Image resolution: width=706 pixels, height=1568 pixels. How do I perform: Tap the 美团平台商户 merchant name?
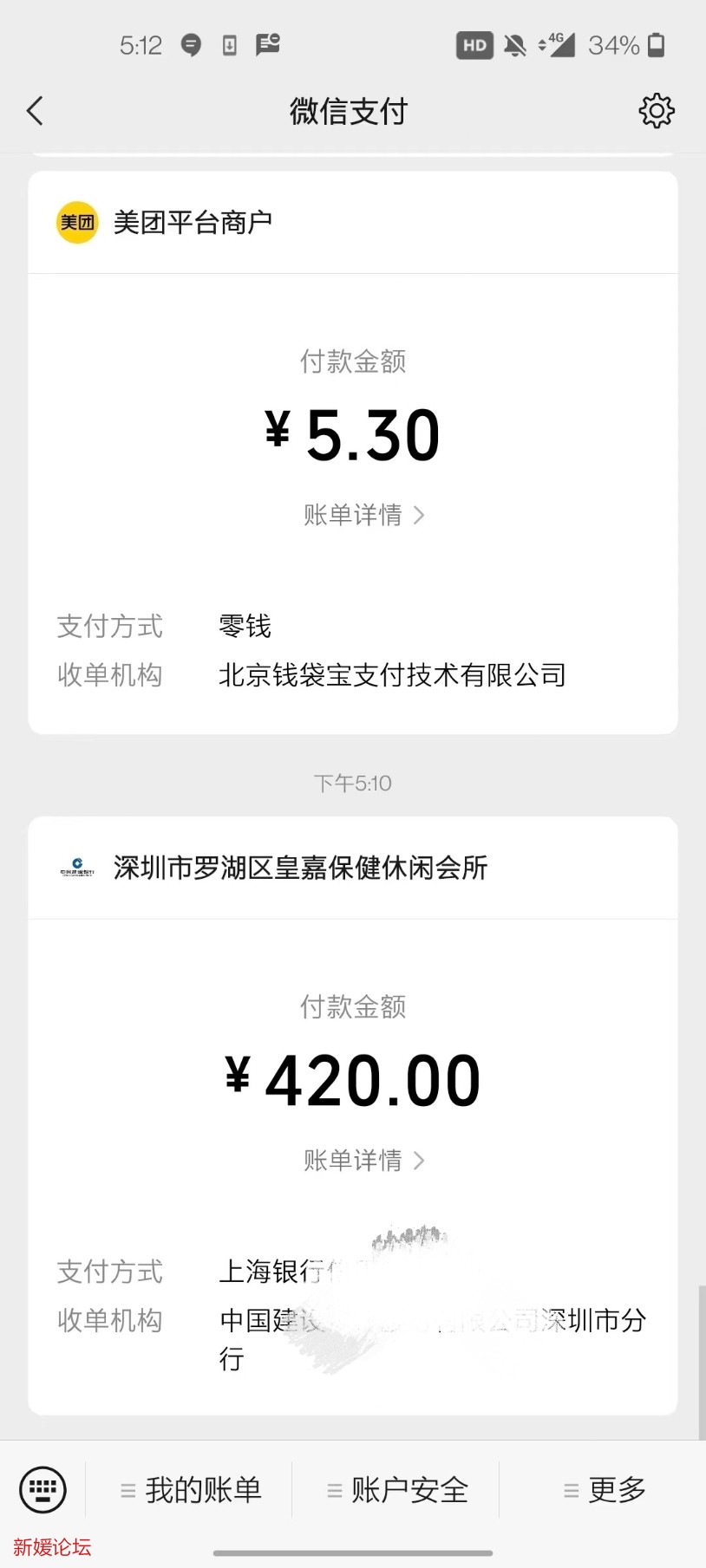pos(193,223)
